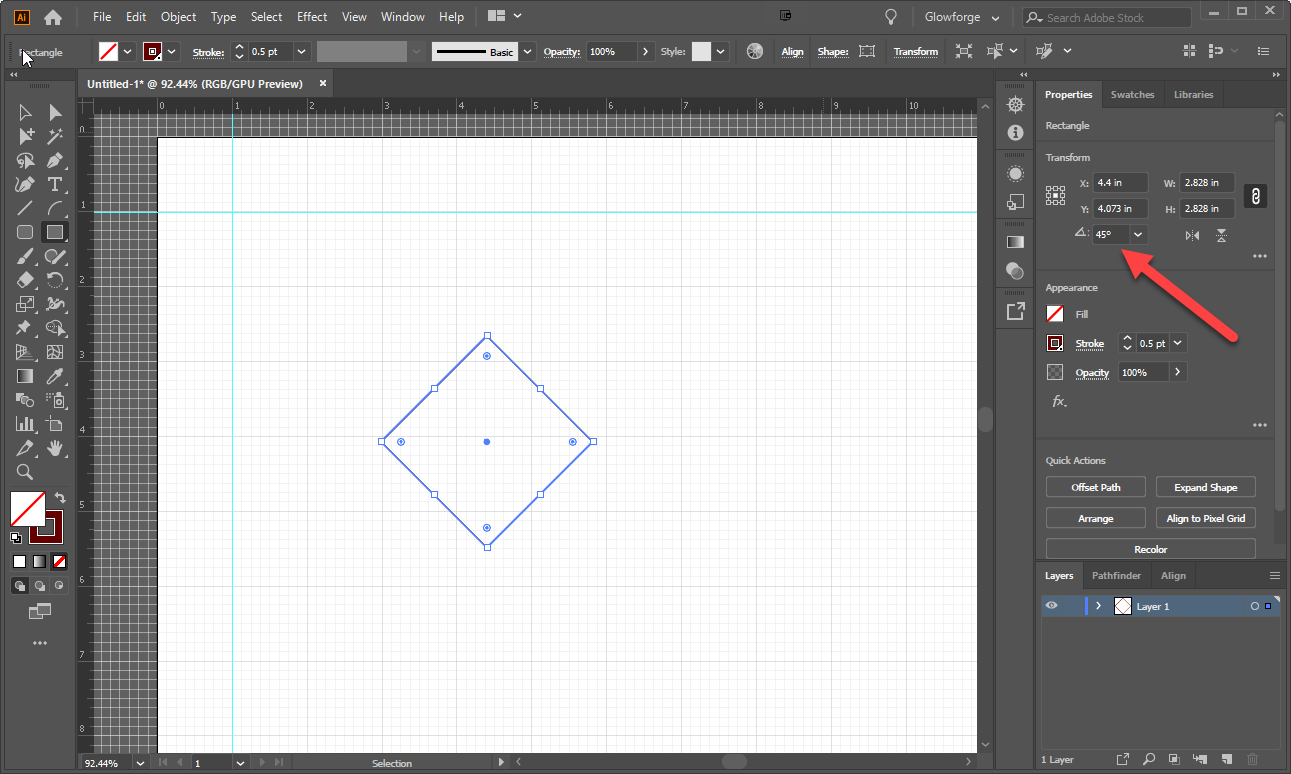Select the Paintbrush tool
The height and width of the screenshot is (774, 1291).
[25, 256]
